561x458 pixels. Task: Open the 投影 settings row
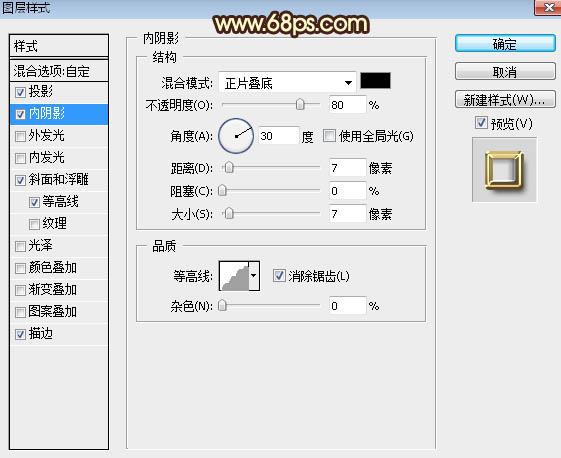pos(59,92)
